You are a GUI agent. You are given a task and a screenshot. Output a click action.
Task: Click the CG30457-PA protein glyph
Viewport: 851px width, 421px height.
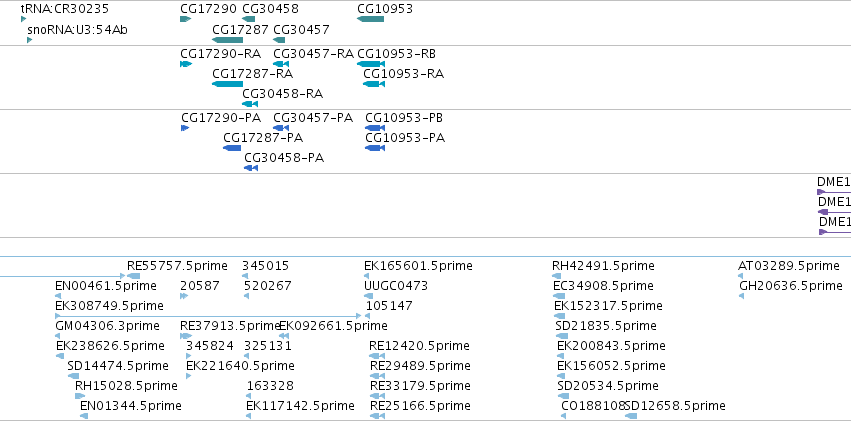point(281,128)
